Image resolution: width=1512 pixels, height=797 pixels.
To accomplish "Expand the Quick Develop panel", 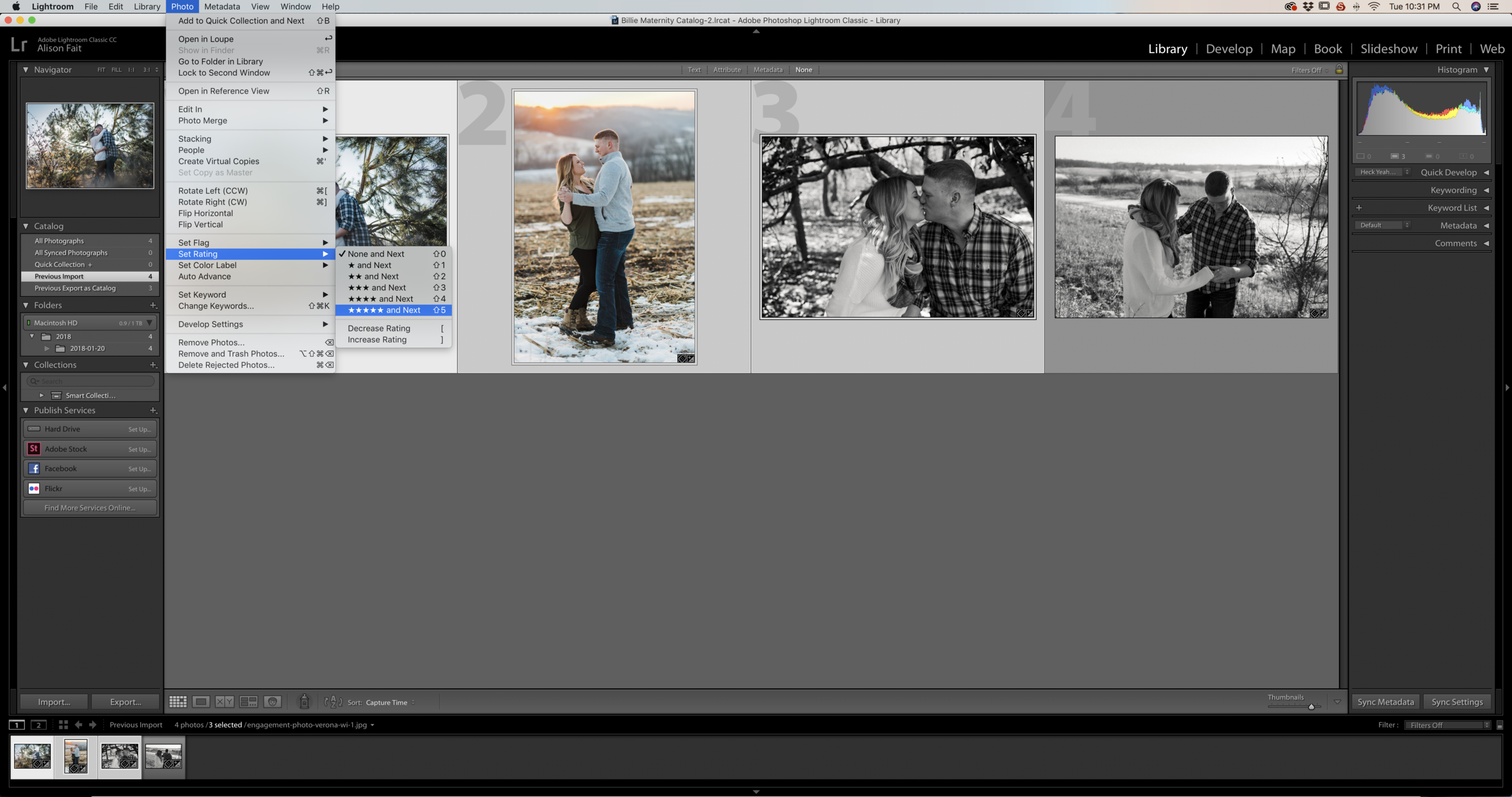I will [x=1486, y=172].
